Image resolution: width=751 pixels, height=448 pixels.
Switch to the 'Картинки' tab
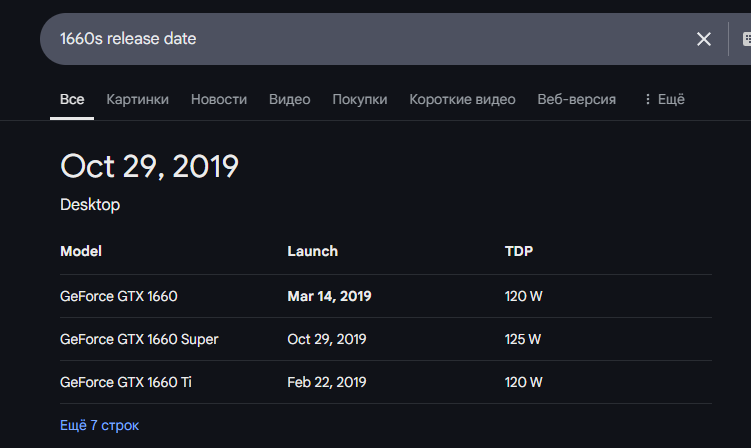tap(137, 99)
